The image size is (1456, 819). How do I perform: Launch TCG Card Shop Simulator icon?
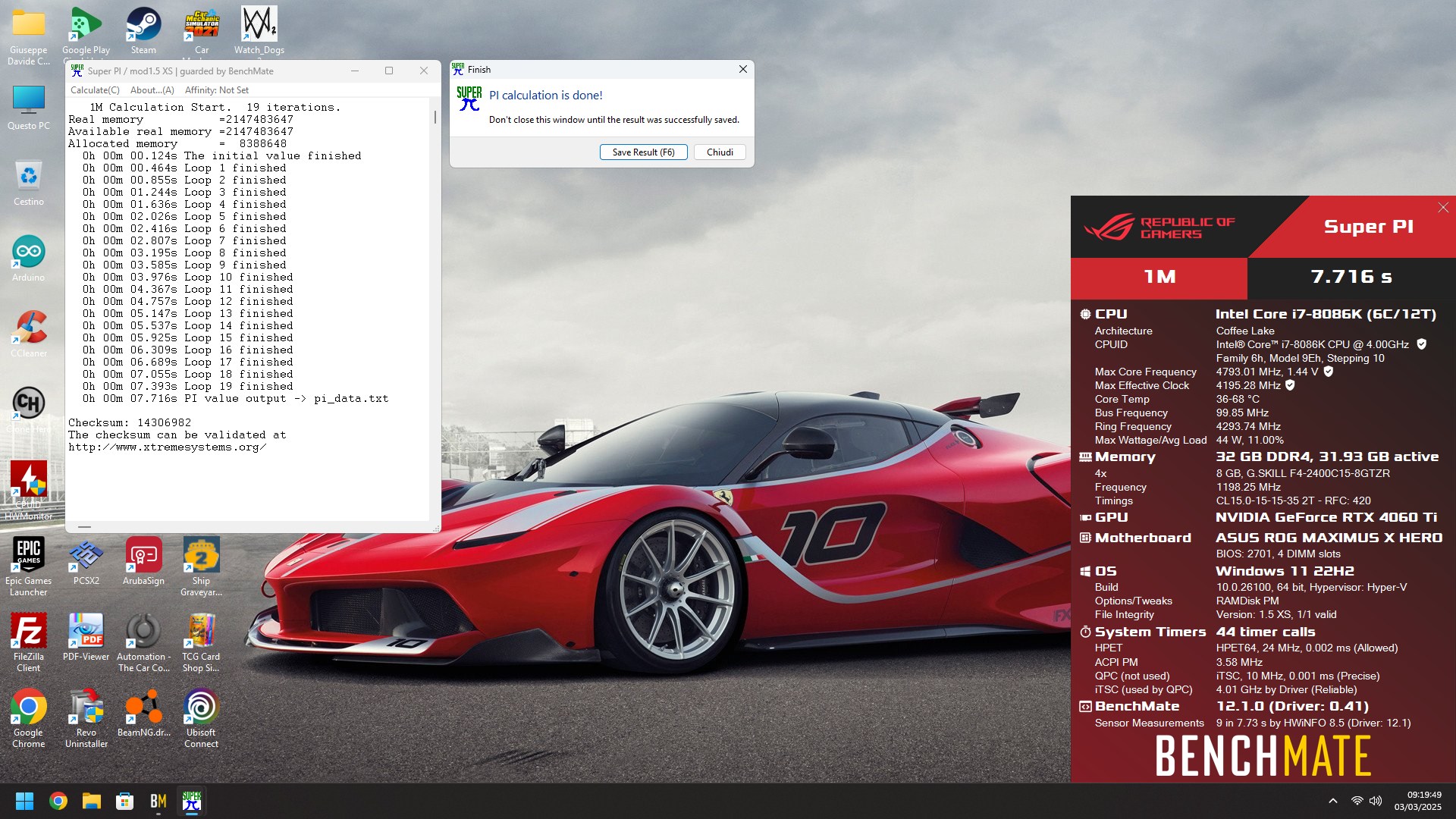tap(201, 642)
